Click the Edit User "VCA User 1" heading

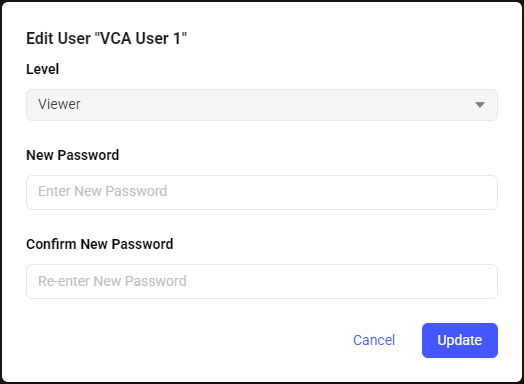[107, 38]
